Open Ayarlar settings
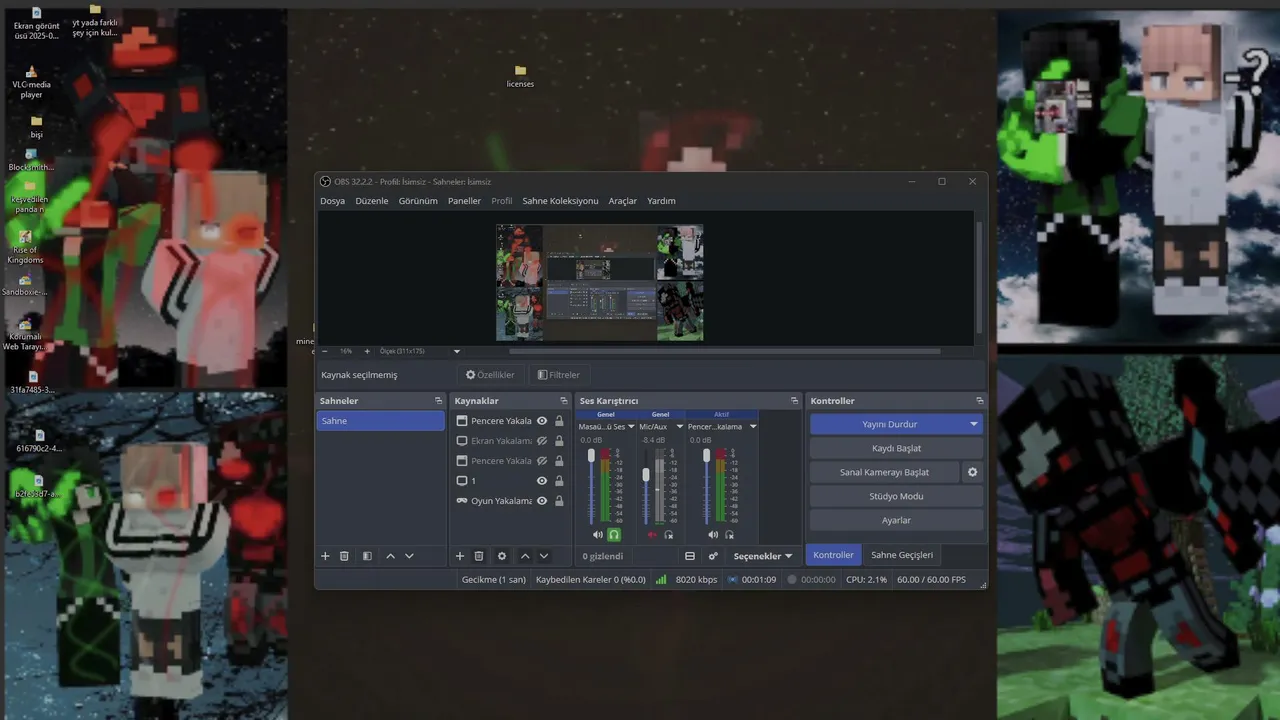This screenshot has height=720, width=1280. tap(896, 520)
